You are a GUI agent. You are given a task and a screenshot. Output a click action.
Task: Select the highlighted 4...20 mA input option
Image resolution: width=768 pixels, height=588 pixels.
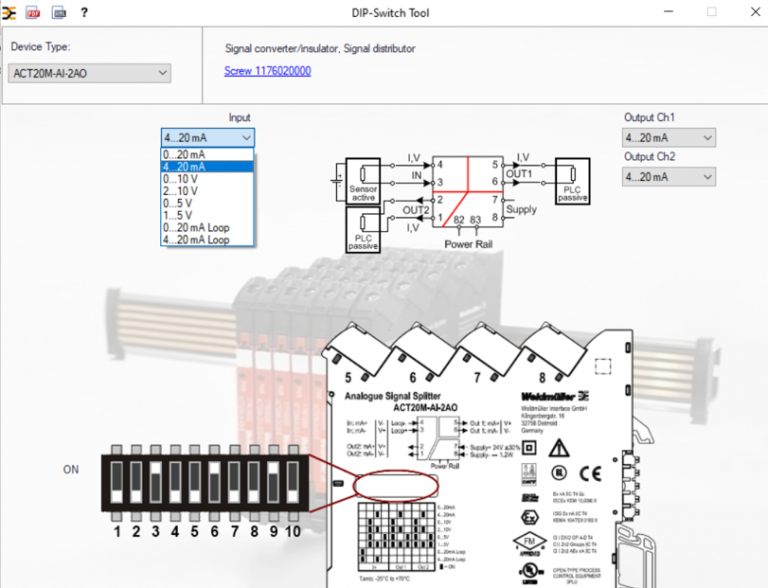click(207, 167)
